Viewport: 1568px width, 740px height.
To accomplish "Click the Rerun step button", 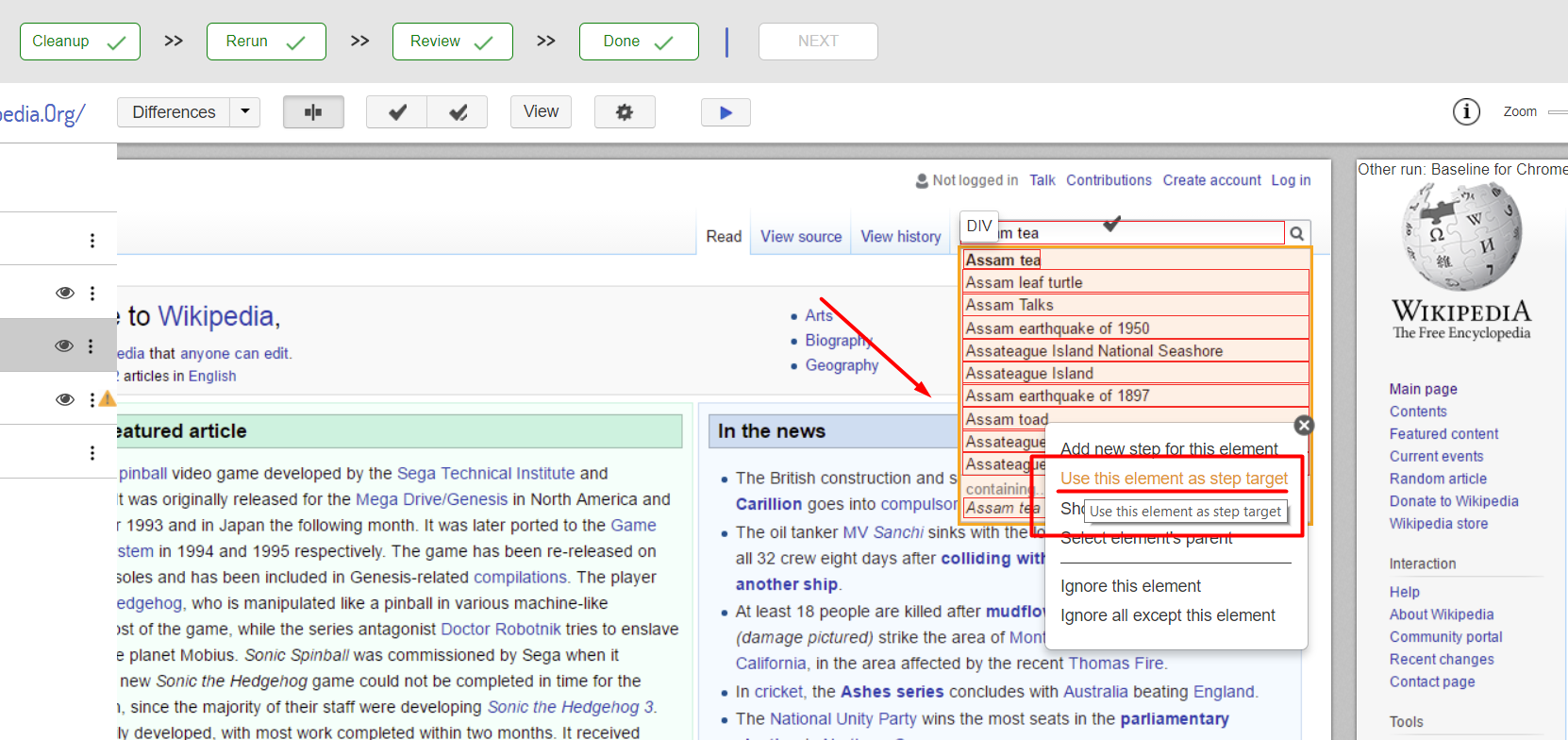I will (x=266, y=42).
